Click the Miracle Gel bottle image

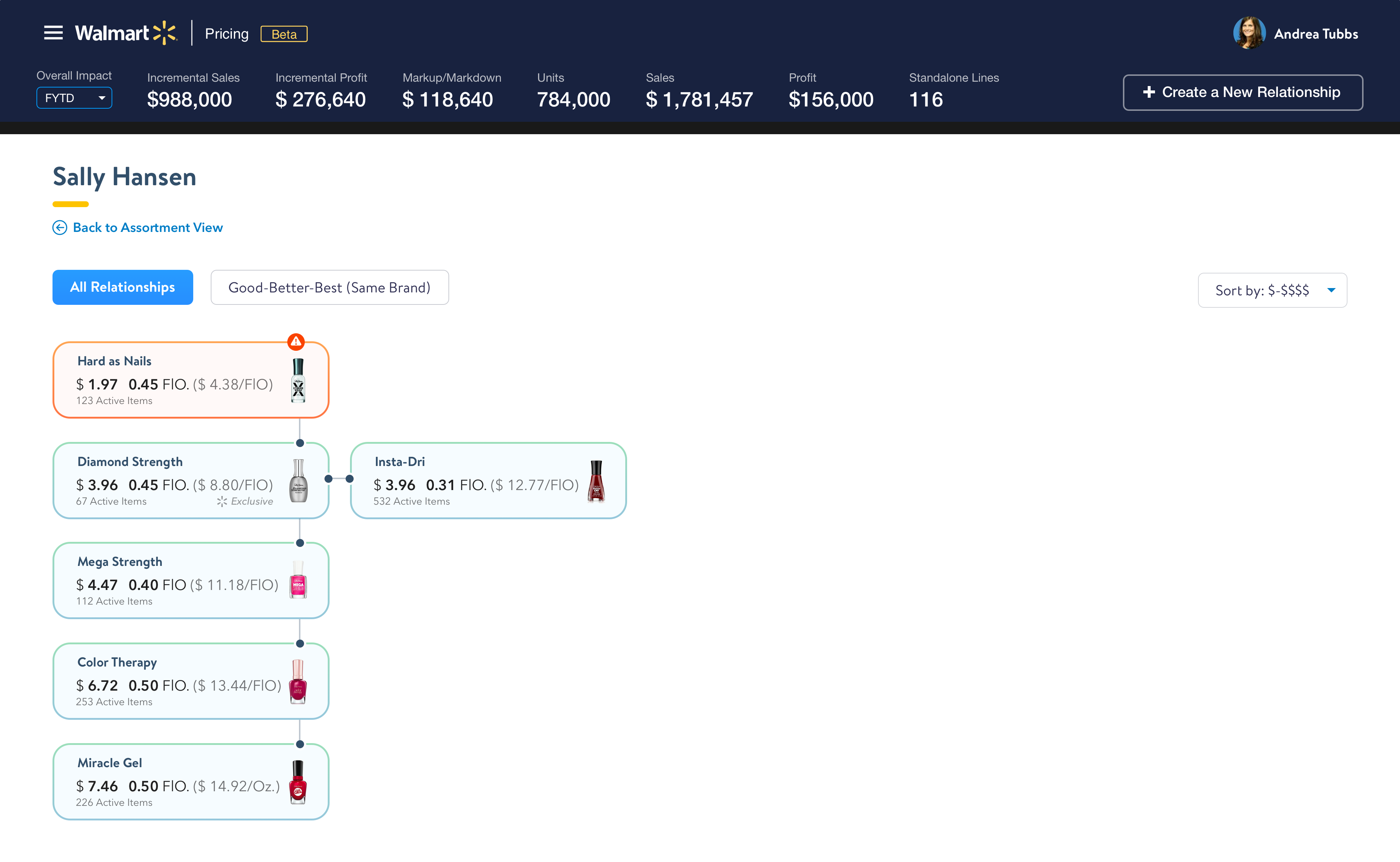click(x=298, y=782)
